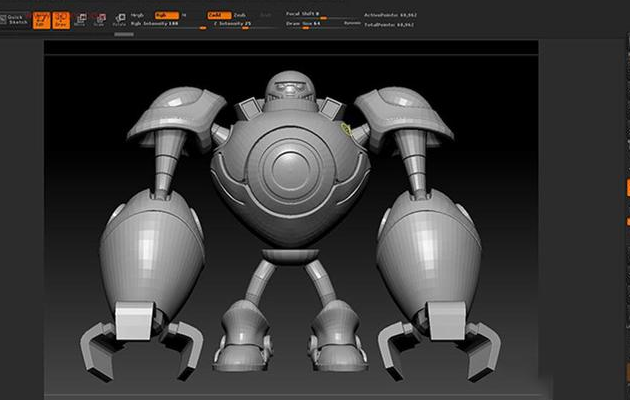Toggle the orange Zadd button

219,15
